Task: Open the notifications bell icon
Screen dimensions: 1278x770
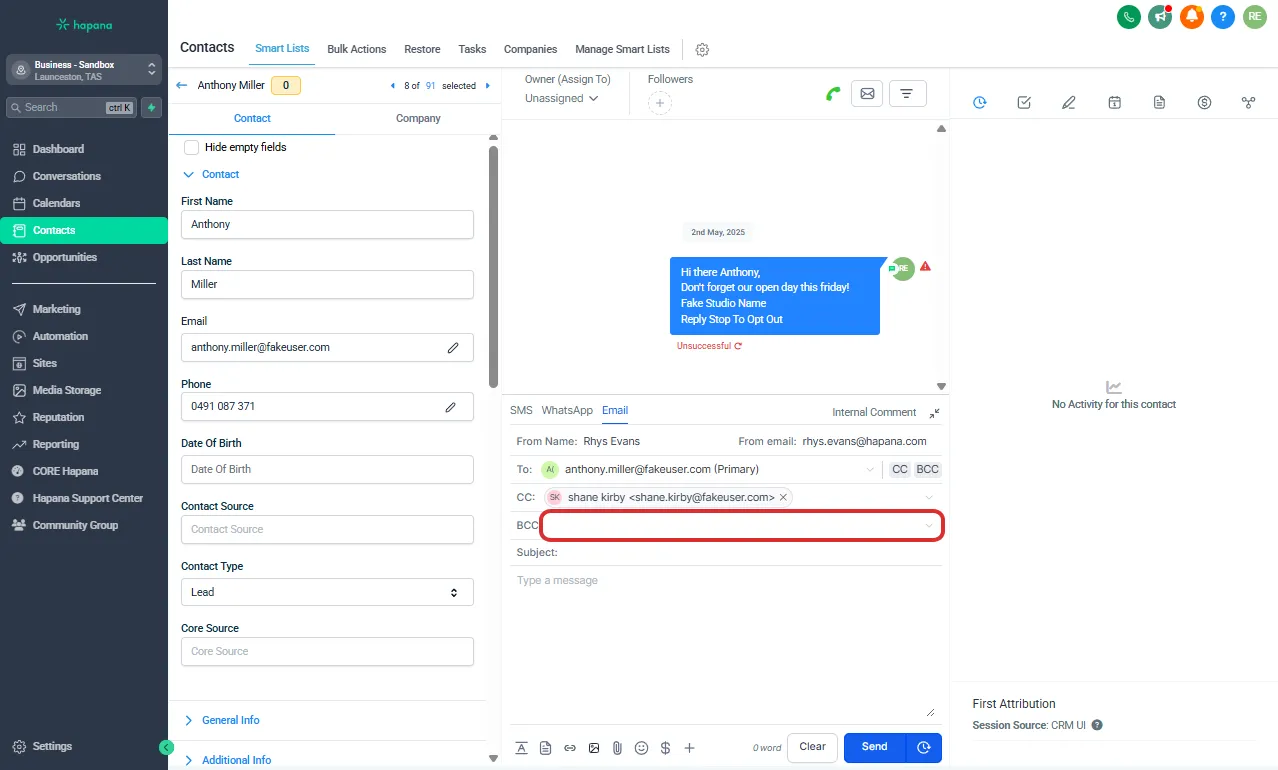Action: click(1191, 16)
